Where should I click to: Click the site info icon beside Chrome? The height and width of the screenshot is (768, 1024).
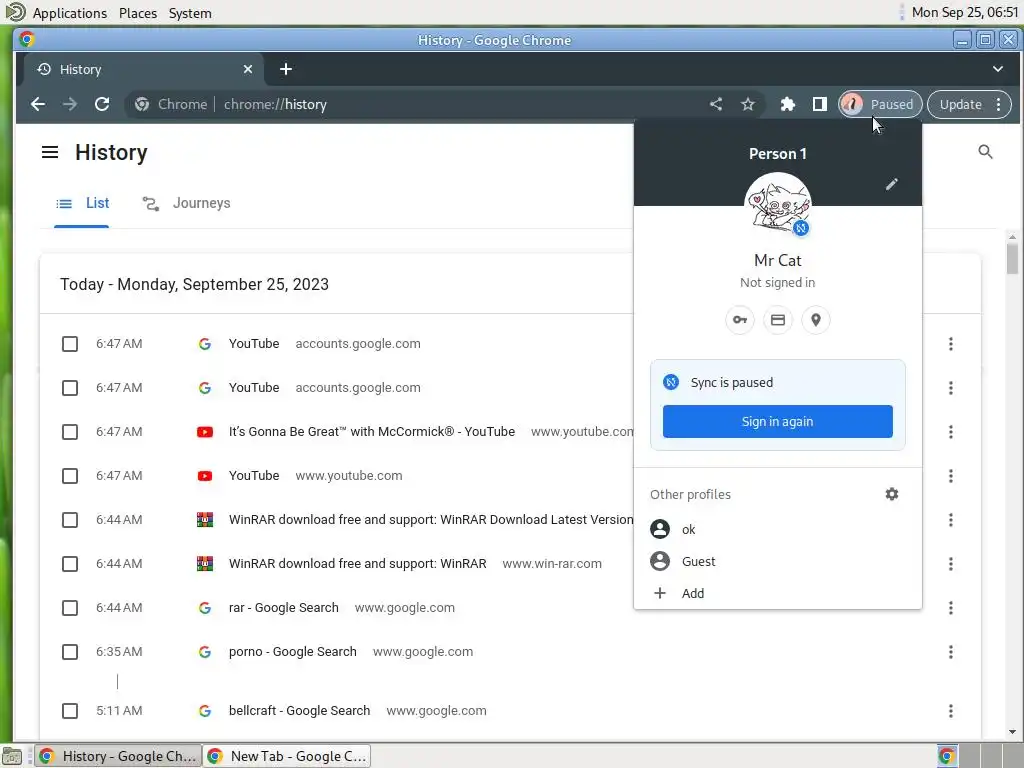[x=142, y=104]
